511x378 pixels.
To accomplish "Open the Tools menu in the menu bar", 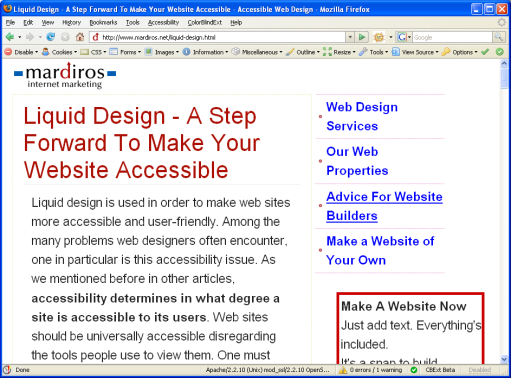I will pos(132,22).
